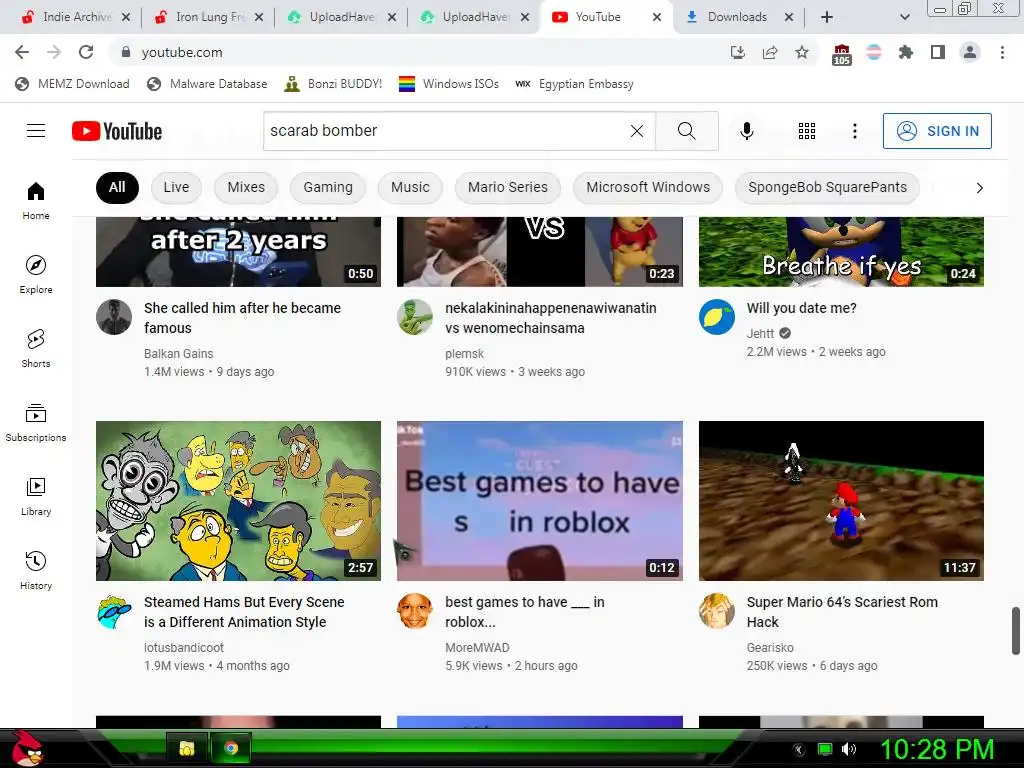Image resolution: width=1024 pixels, height=768 pixels.
Task: Open the YouTube settings three-dot menu
Action: point(854,131)
